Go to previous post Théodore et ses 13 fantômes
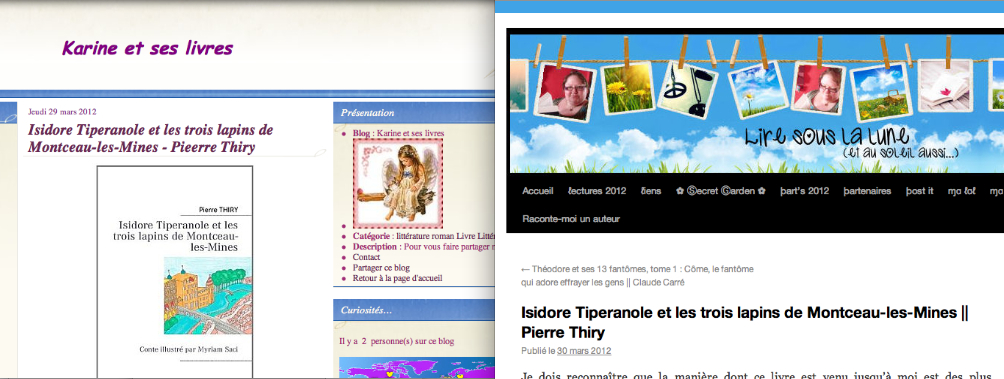1004x379 pixels. point(637,275)
